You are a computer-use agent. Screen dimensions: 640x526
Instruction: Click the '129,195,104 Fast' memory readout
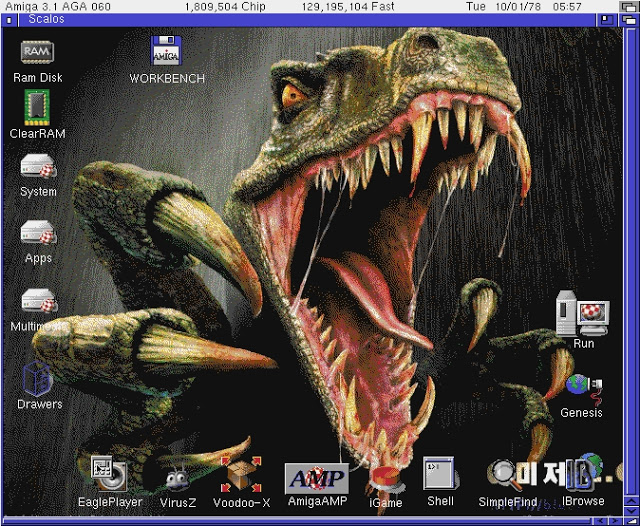click(x=348, y=7)
